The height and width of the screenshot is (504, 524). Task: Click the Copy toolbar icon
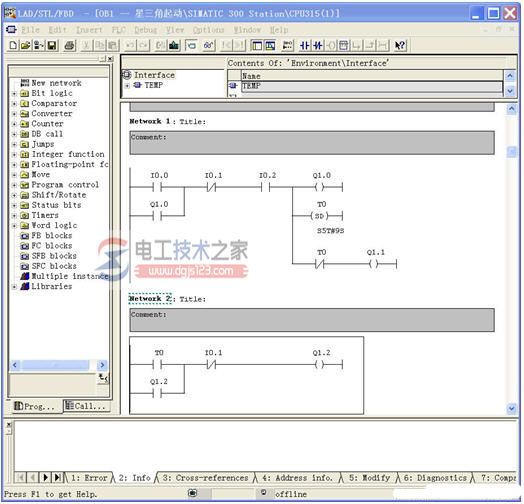(x=99, y=45)
